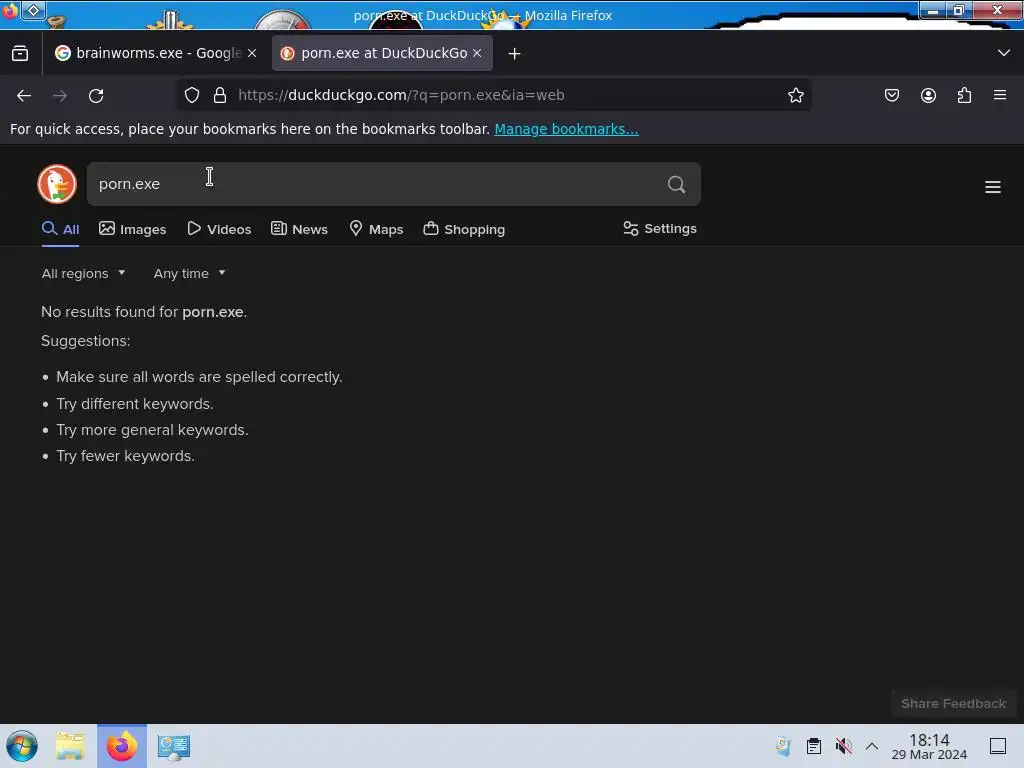Switch to News results
Image resolution: width=1024 pixels, height=768 pixels.
click(x=299, y=229)
